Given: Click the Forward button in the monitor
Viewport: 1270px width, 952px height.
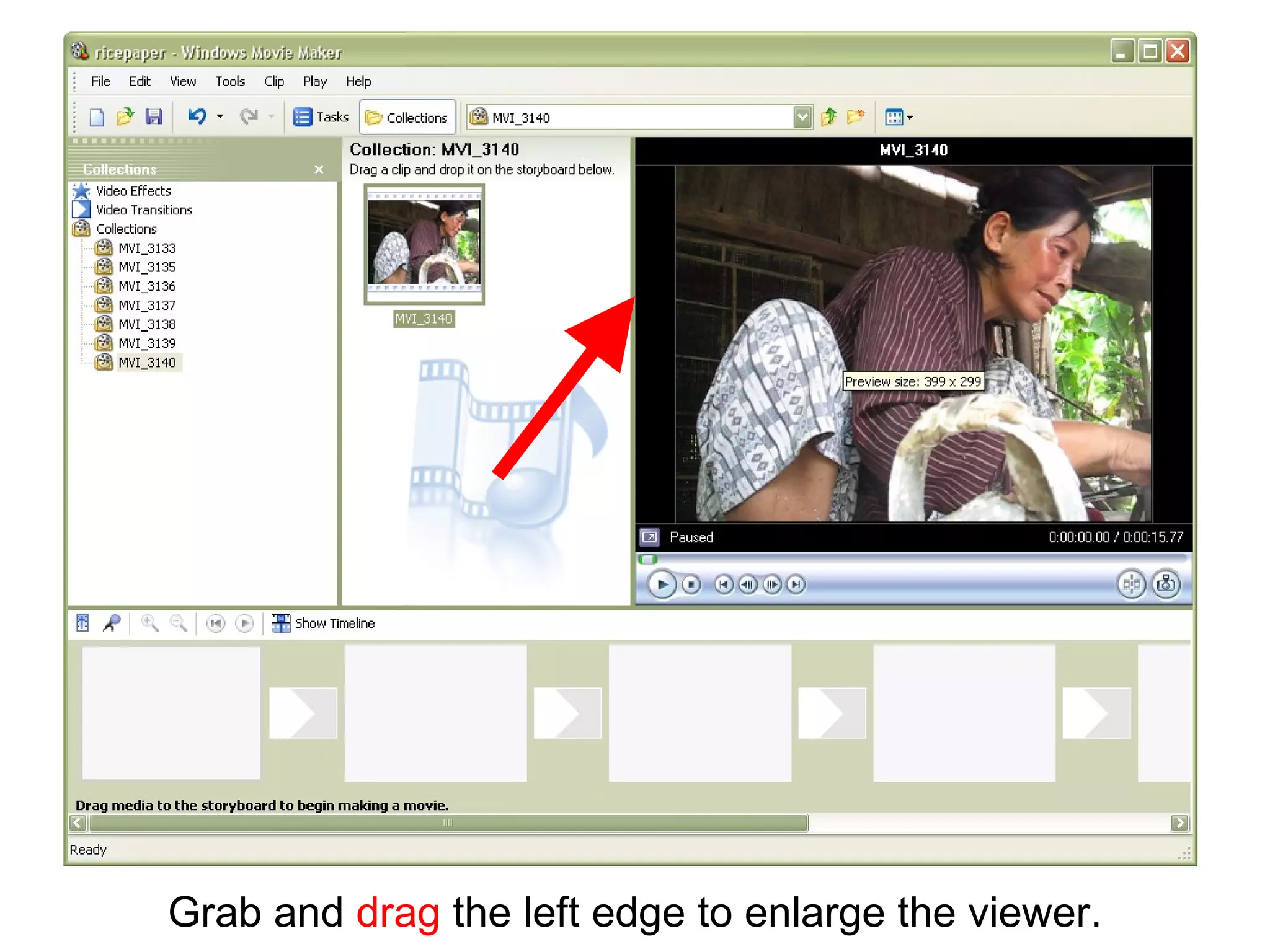Looking at the screenshot, I should coord(796,584).
